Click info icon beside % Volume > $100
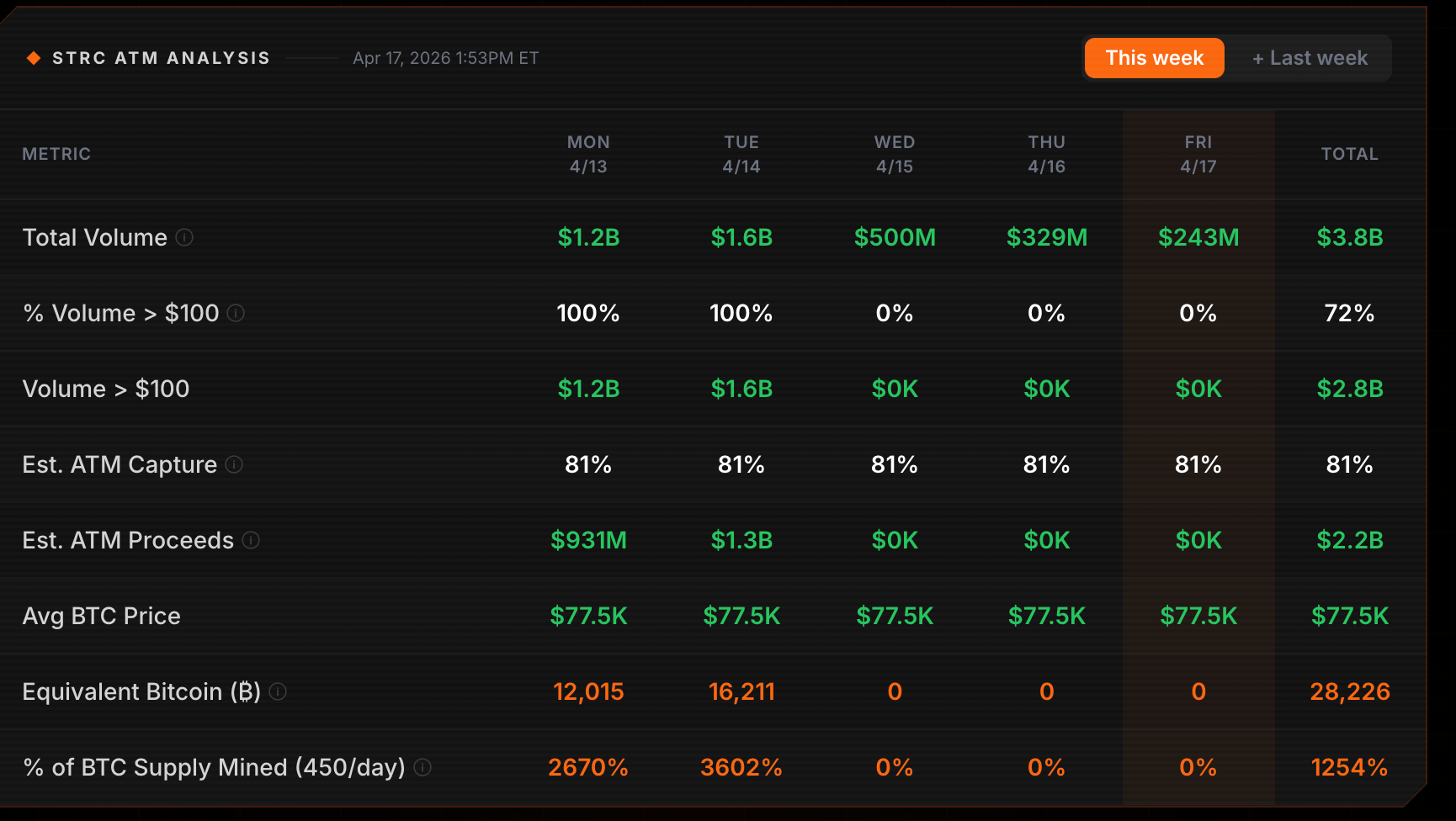This screenshot has height=821, width=1456. click(236, 313)
